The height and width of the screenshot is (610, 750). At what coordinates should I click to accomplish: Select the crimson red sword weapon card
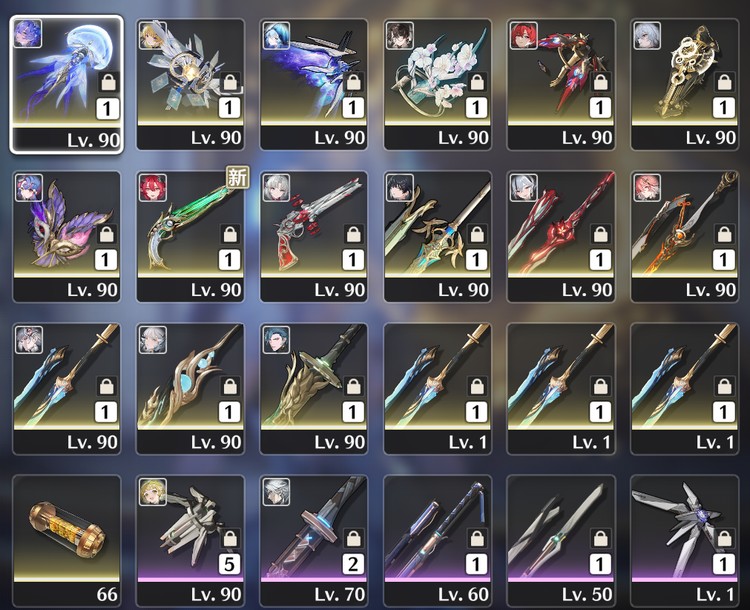tap(561, 236)
